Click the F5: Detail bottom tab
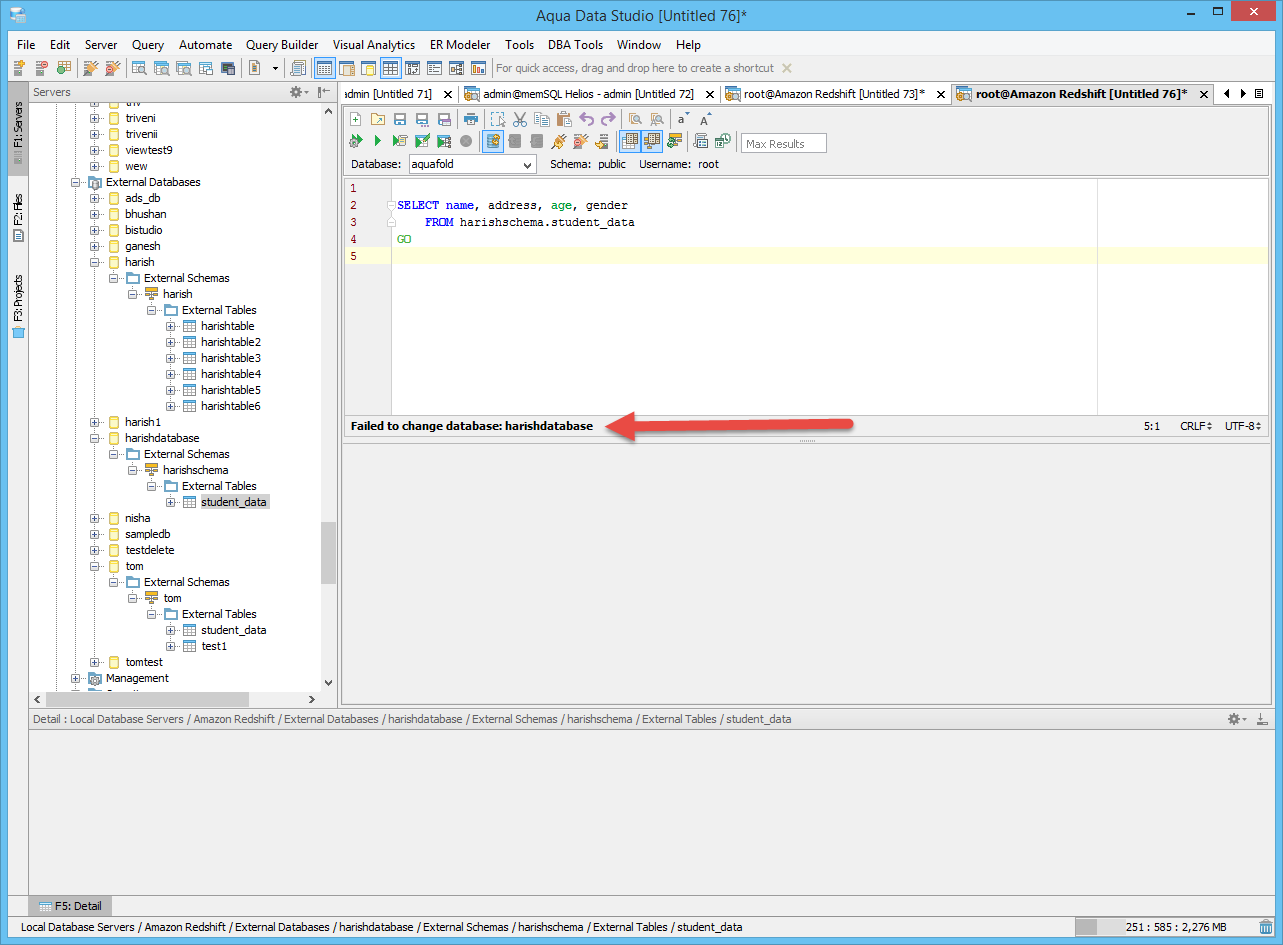This screenshot has height=945, width=1283. 70,906
